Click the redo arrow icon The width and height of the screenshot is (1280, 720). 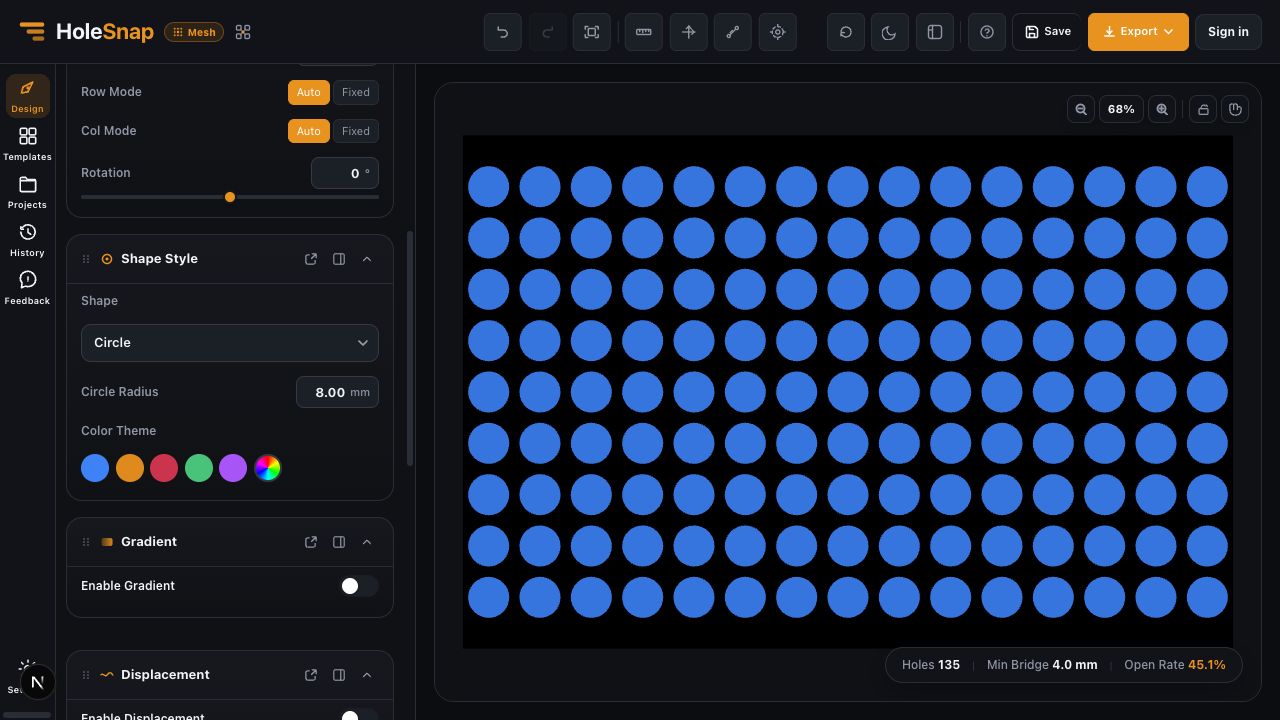(547, 32)
